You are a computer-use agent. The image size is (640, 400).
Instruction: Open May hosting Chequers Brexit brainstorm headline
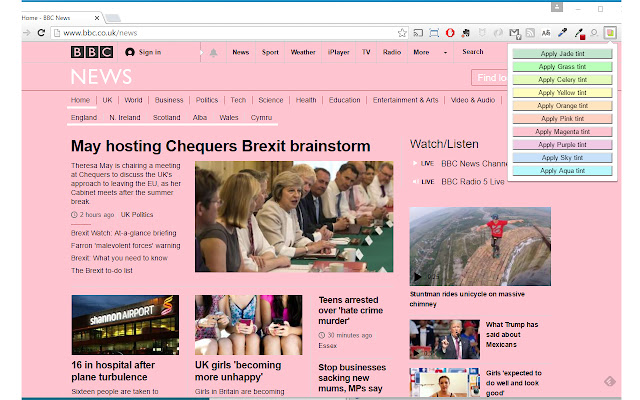point(221,146)
